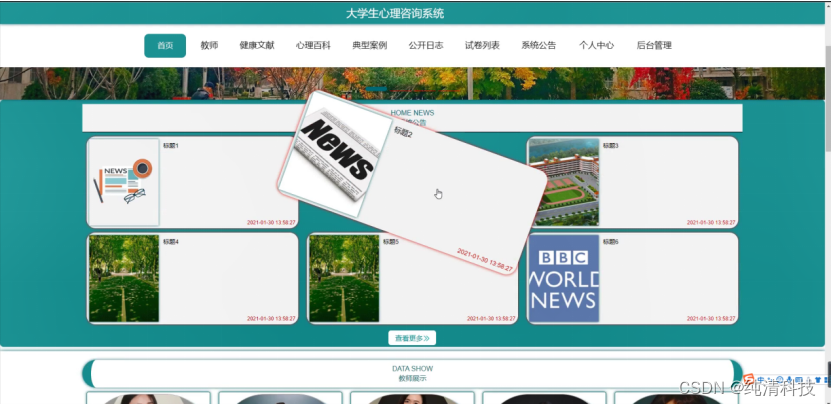Select the 心理百科 menu item
This screenshot has width=831, height=406.
(313, 46)
